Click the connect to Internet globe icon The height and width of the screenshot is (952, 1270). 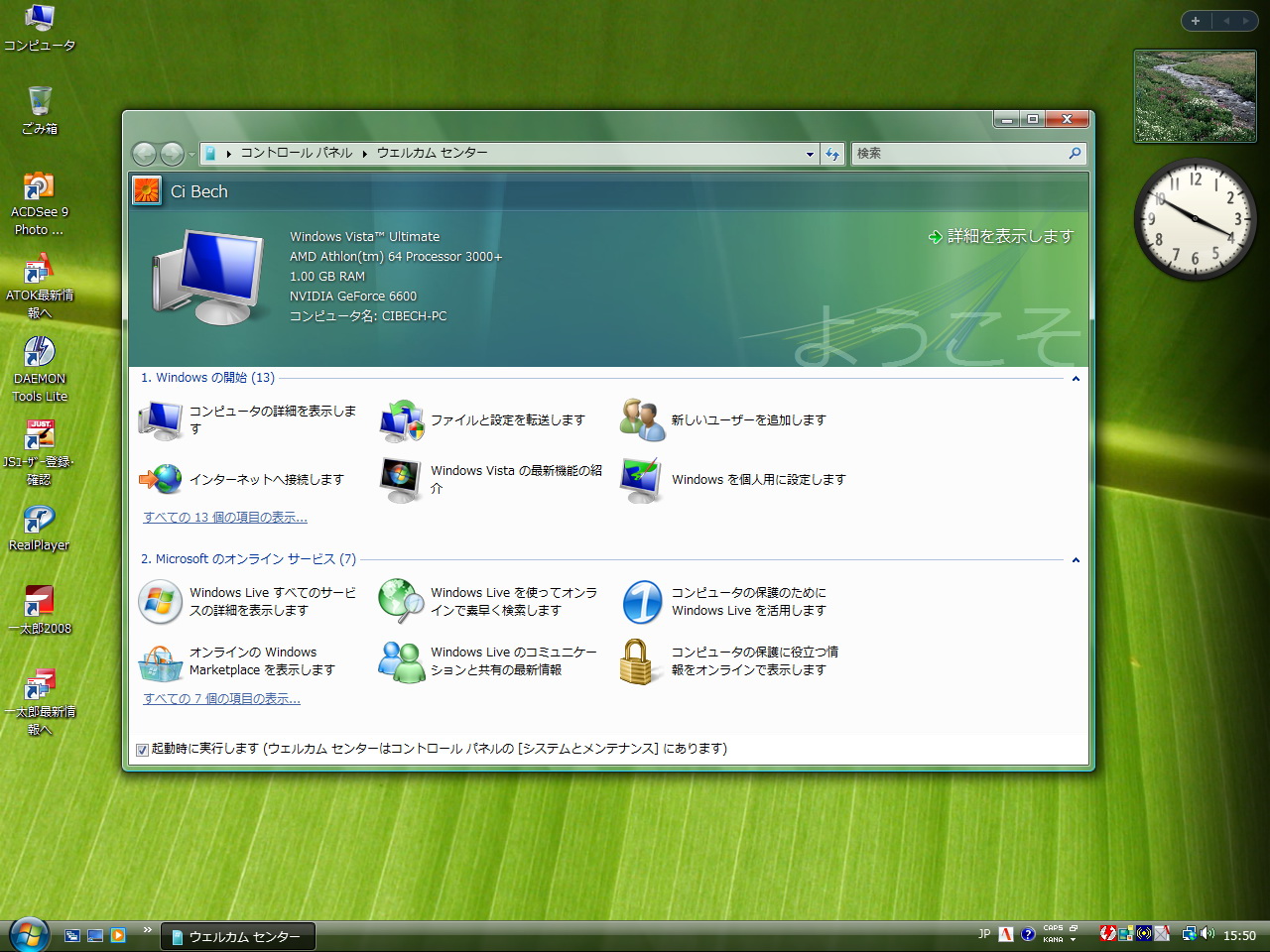click(x=161, y=479)
